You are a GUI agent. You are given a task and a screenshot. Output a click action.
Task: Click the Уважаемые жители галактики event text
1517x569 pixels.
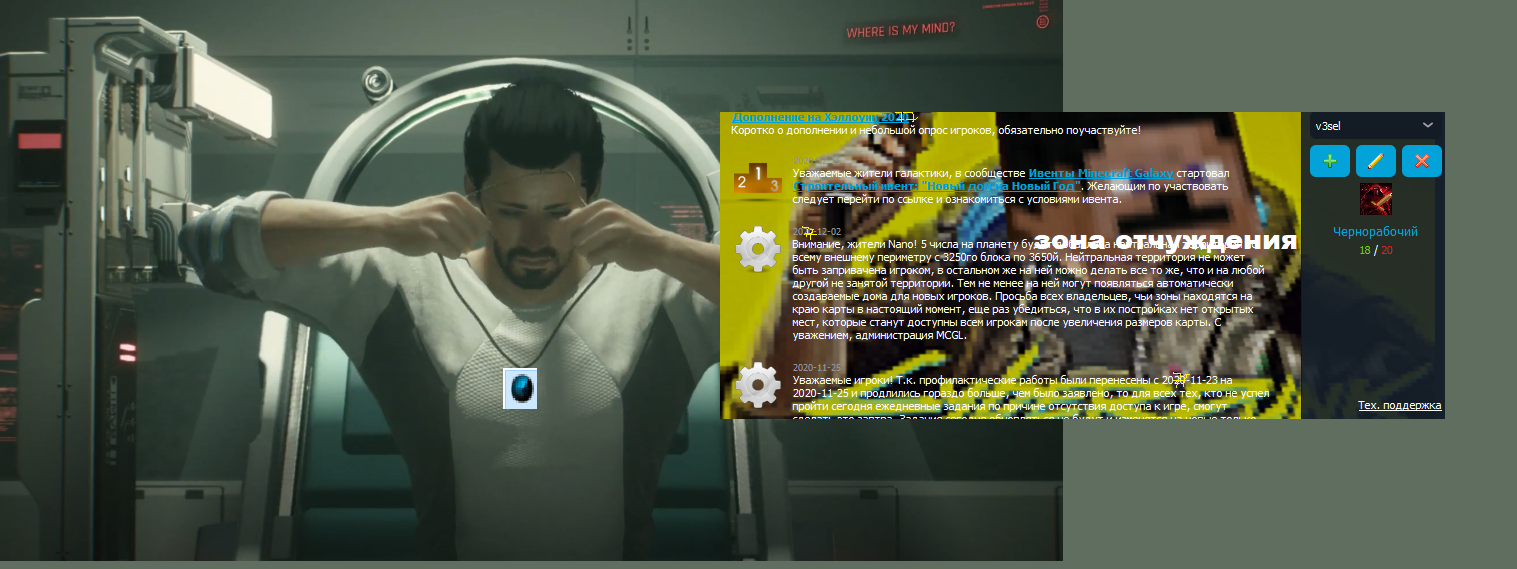pyautogui.click(x=1010, y=186)
